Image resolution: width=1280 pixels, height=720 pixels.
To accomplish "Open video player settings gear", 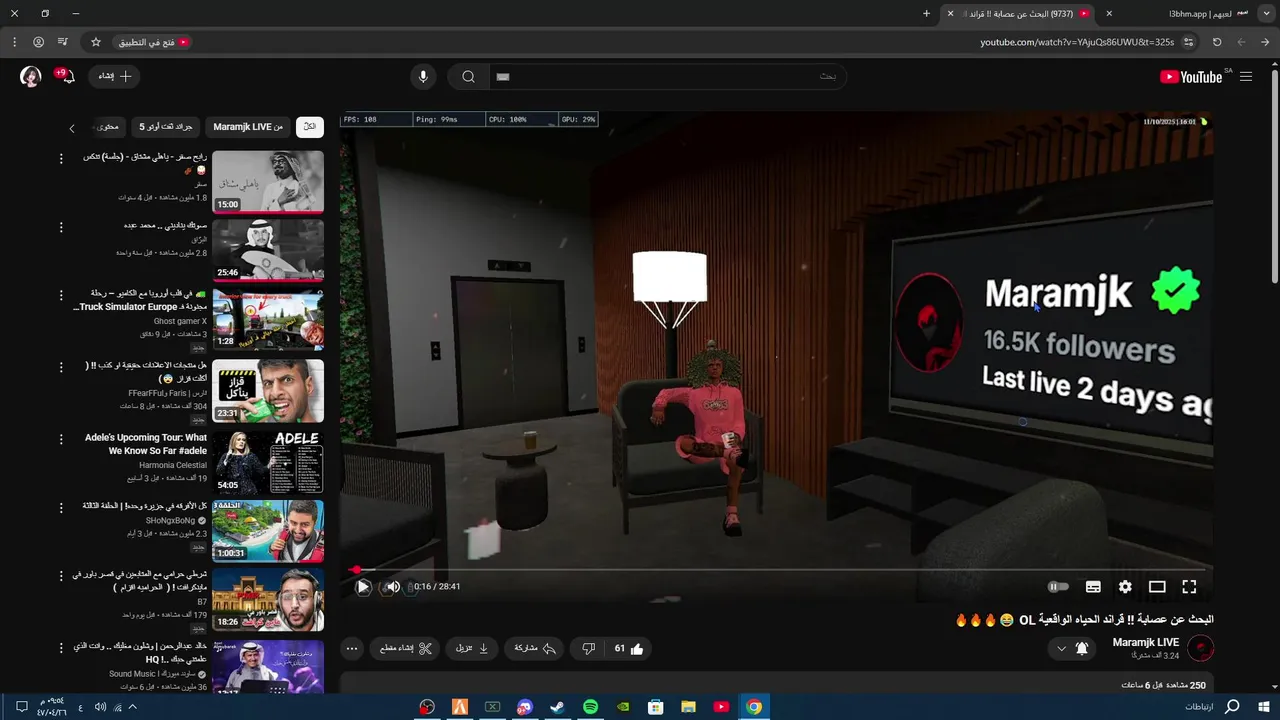I will tap(1125, 587).
